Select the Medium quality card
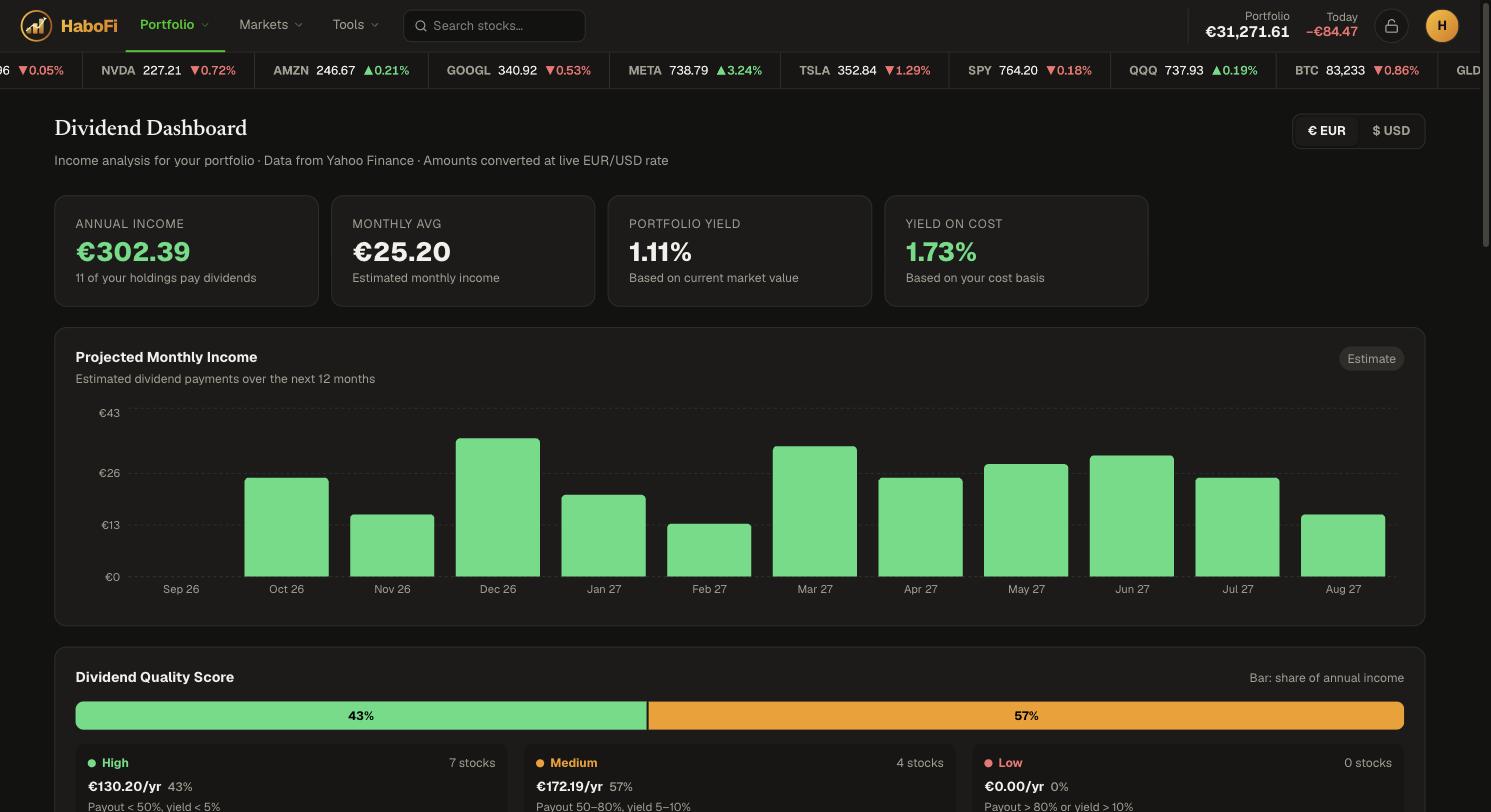1491x812 pixels. 740,779
